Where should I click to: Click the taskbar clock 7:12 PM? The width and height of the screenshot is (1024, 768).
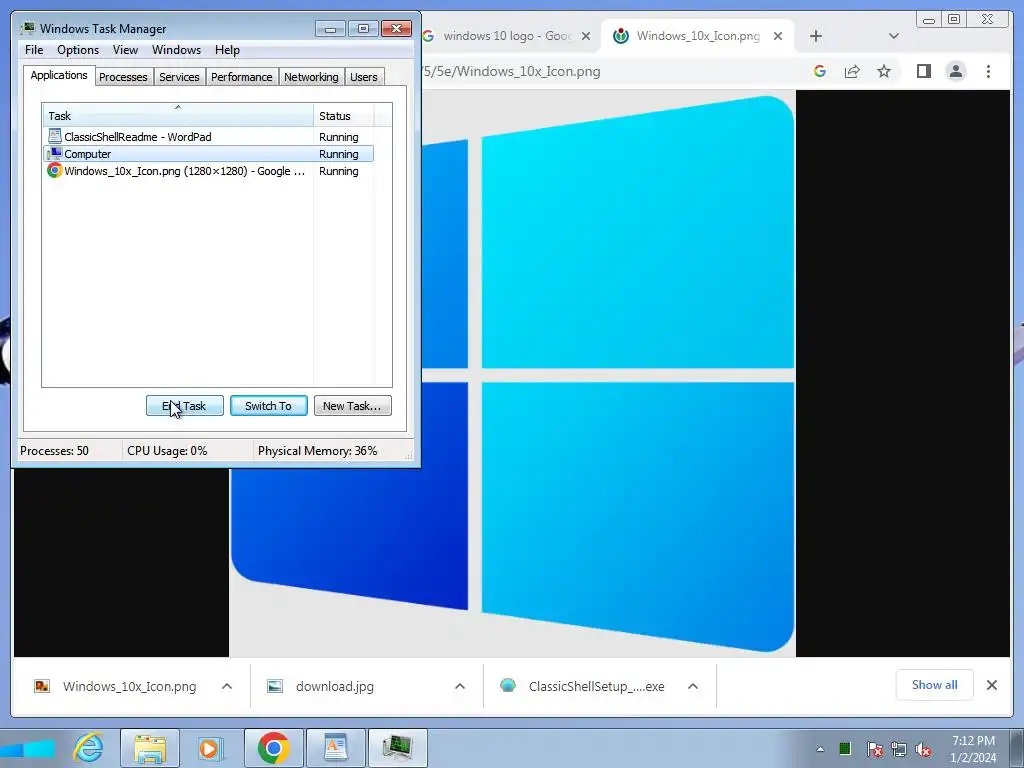tap(973, 749)
